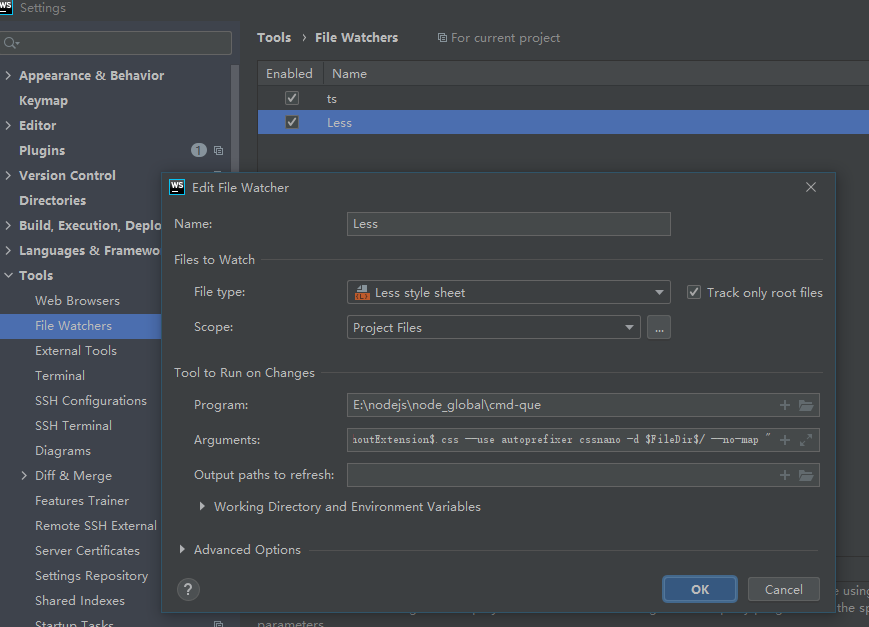Expand Appearance & Behavior tree node
This screenshot has width=869, height=627.
click(x=8, y=75)
